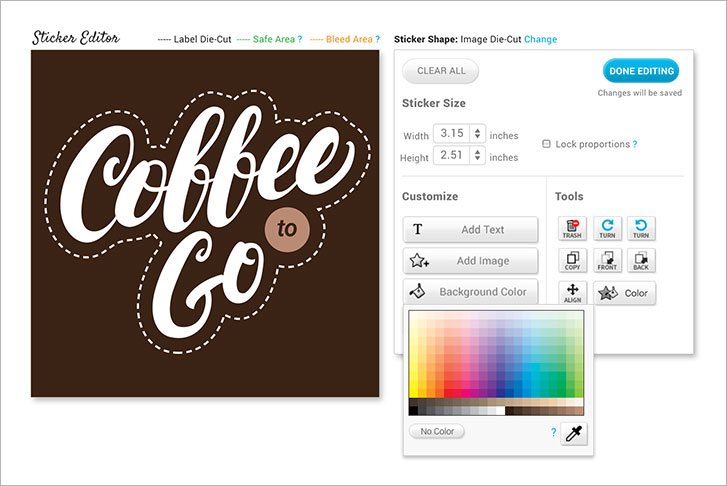The image size is (727, 486).
Task: Click into the Height field showing 2.51
Action: (x=452, y=155)
